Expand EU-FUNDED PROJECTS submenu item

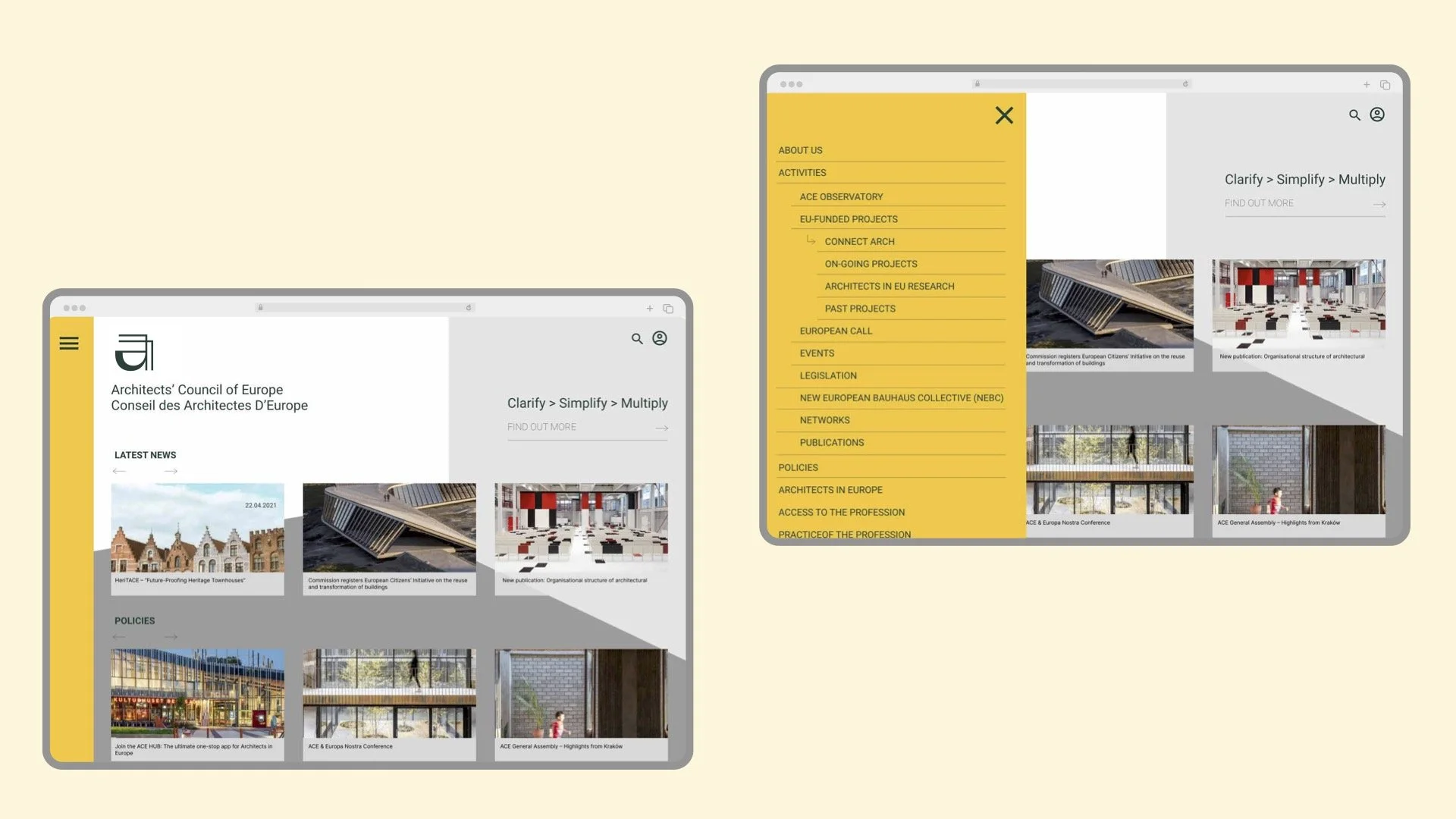tap(849, 219)
